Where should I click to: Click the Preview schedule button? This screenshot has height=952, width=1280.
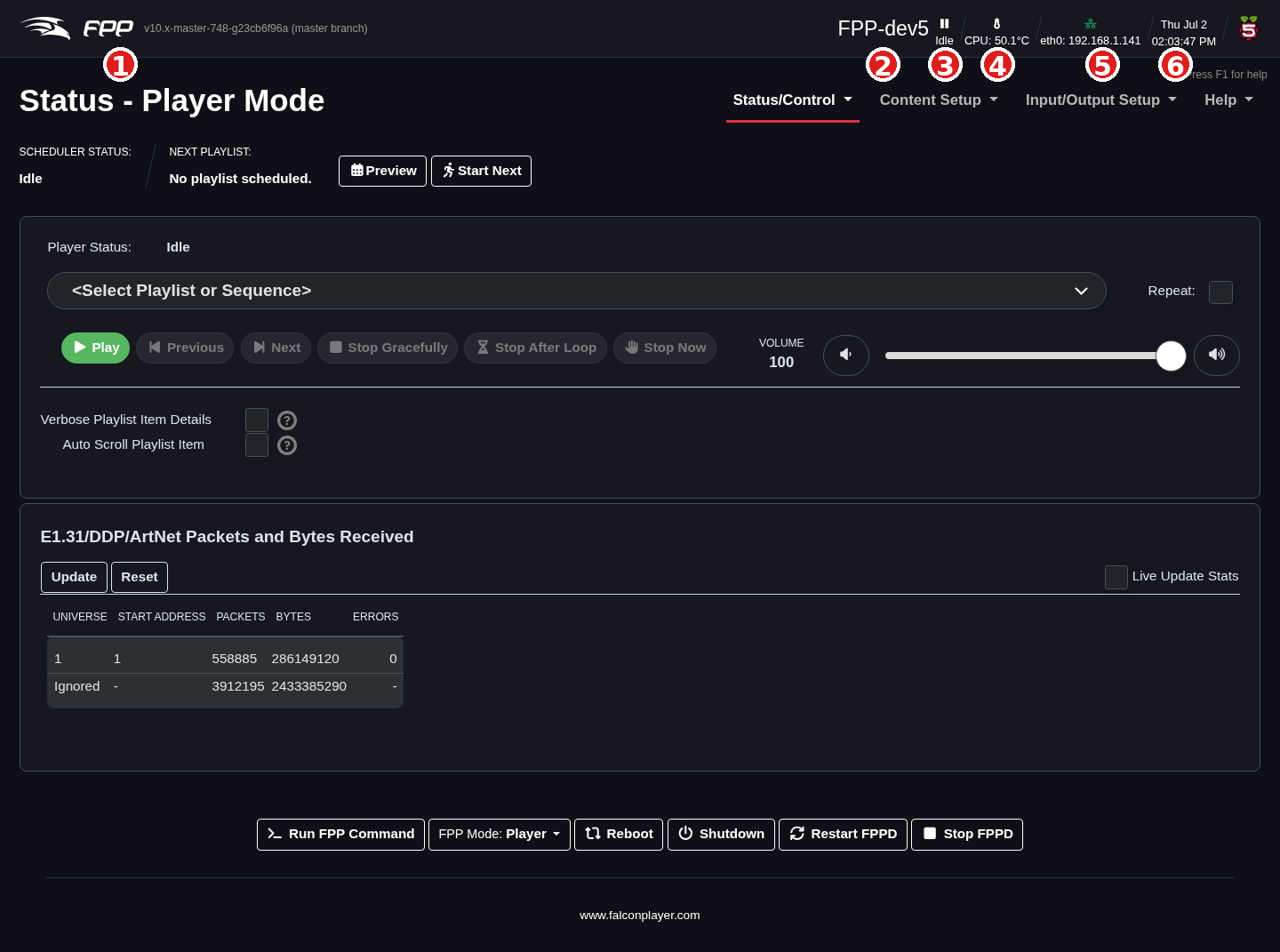click(382, 171)
